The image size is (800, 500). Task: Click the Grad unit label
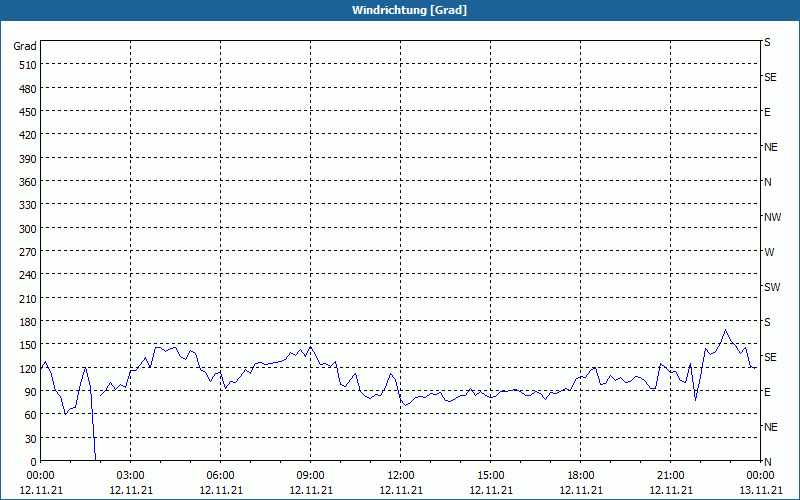pyautogui.click(x=25, y=46)
